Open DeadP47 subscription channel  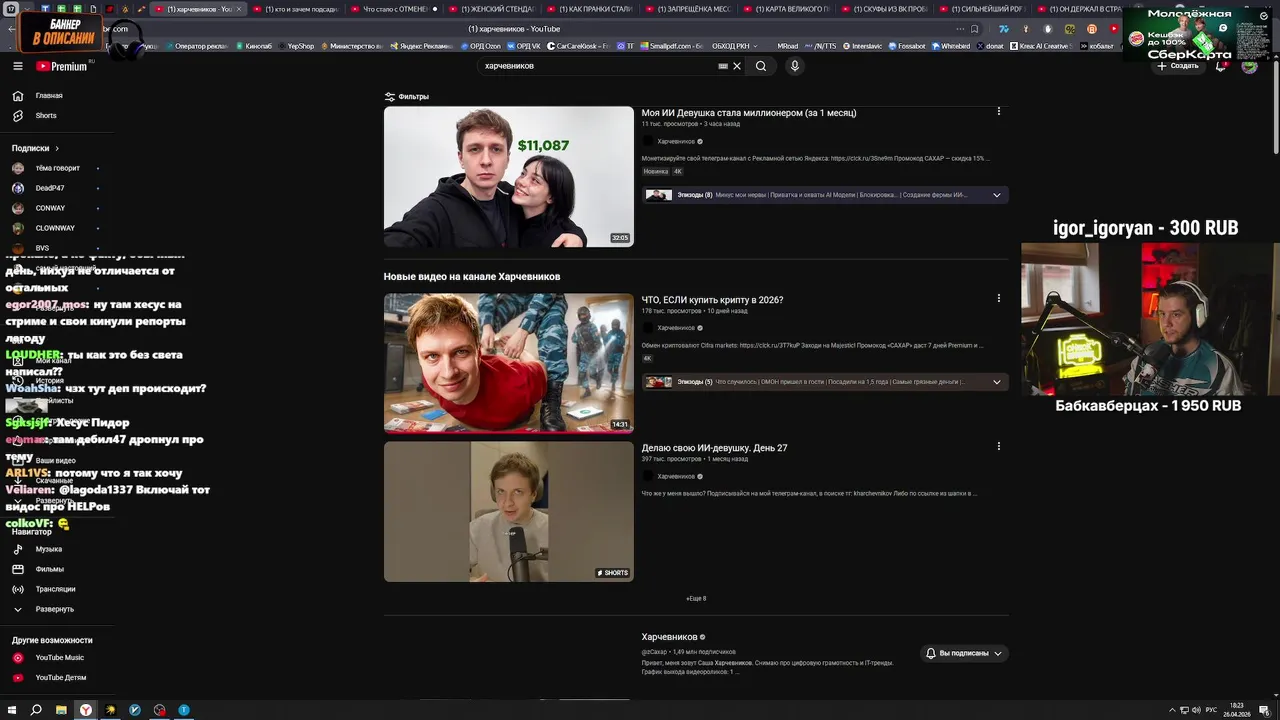click(x=50, y=188)
